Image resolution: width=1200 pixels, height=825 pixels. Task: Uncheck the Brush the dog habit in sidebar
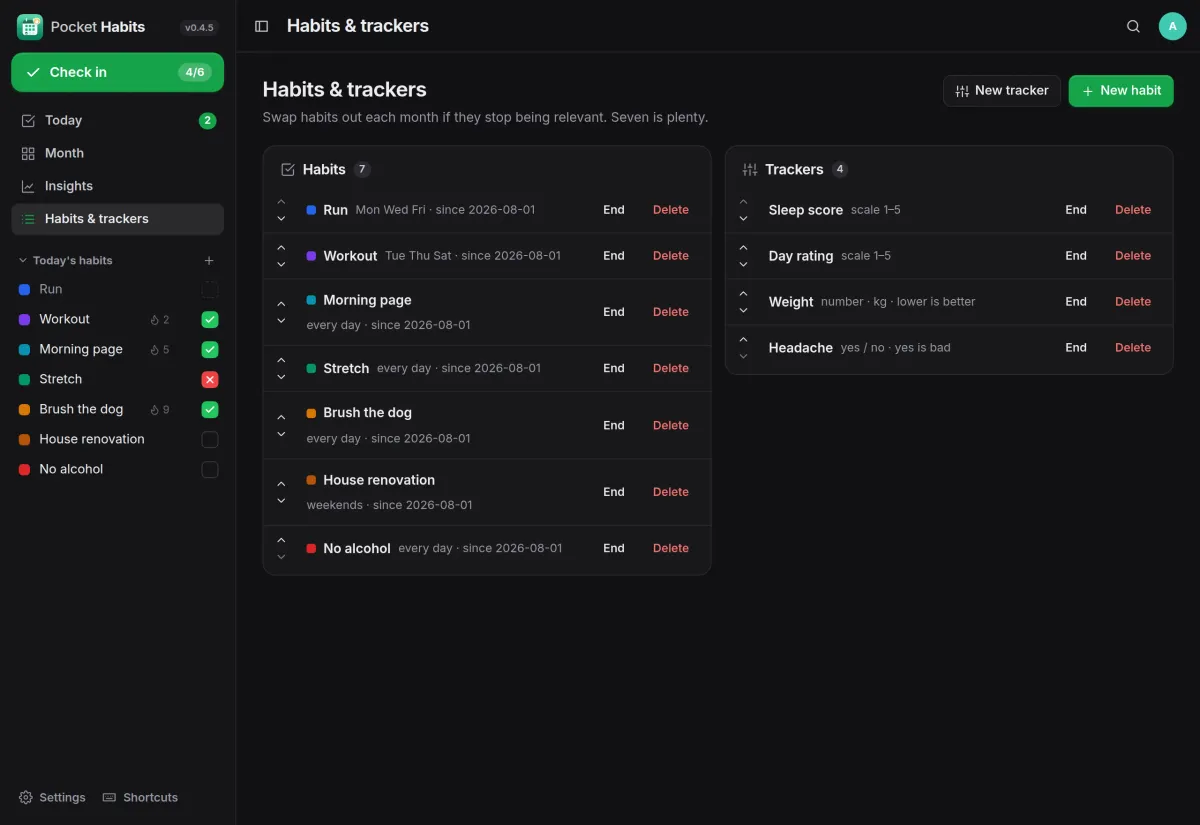(x=210, y=410)
